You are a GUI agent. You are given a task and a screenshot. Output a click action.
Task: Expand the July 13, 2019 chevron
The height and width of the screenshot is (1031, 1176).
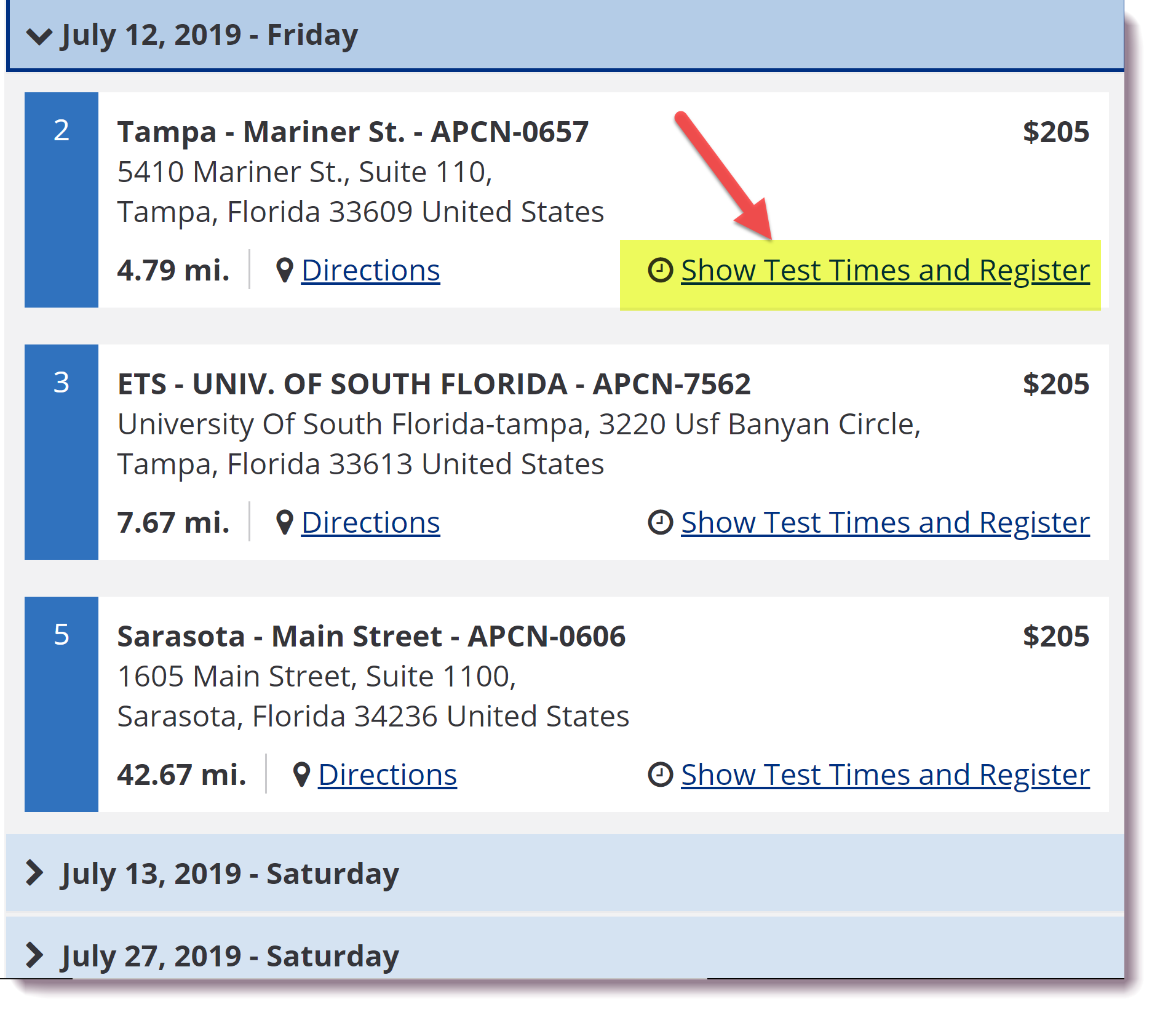click(34, 873)
